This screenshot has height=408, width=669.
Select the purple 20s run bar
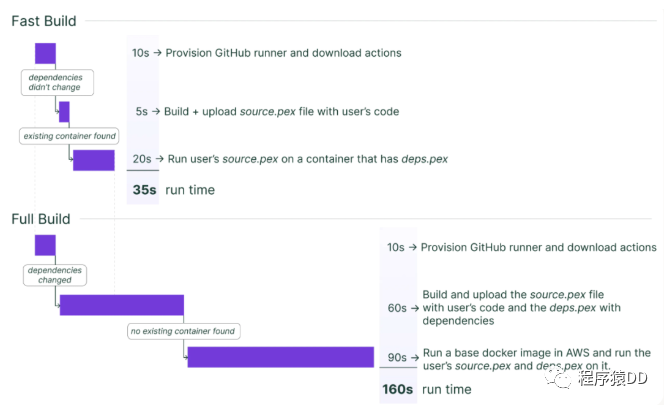pos(94,160)
